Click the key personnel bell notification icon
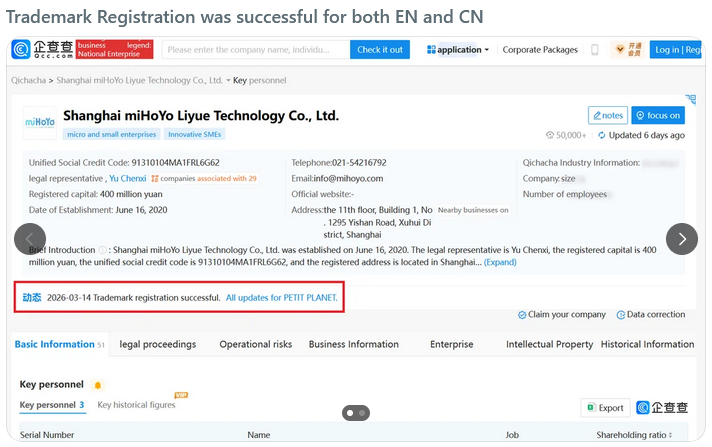Image resolution: width=712 pixels, height=447 pixels. click(98, 385)
